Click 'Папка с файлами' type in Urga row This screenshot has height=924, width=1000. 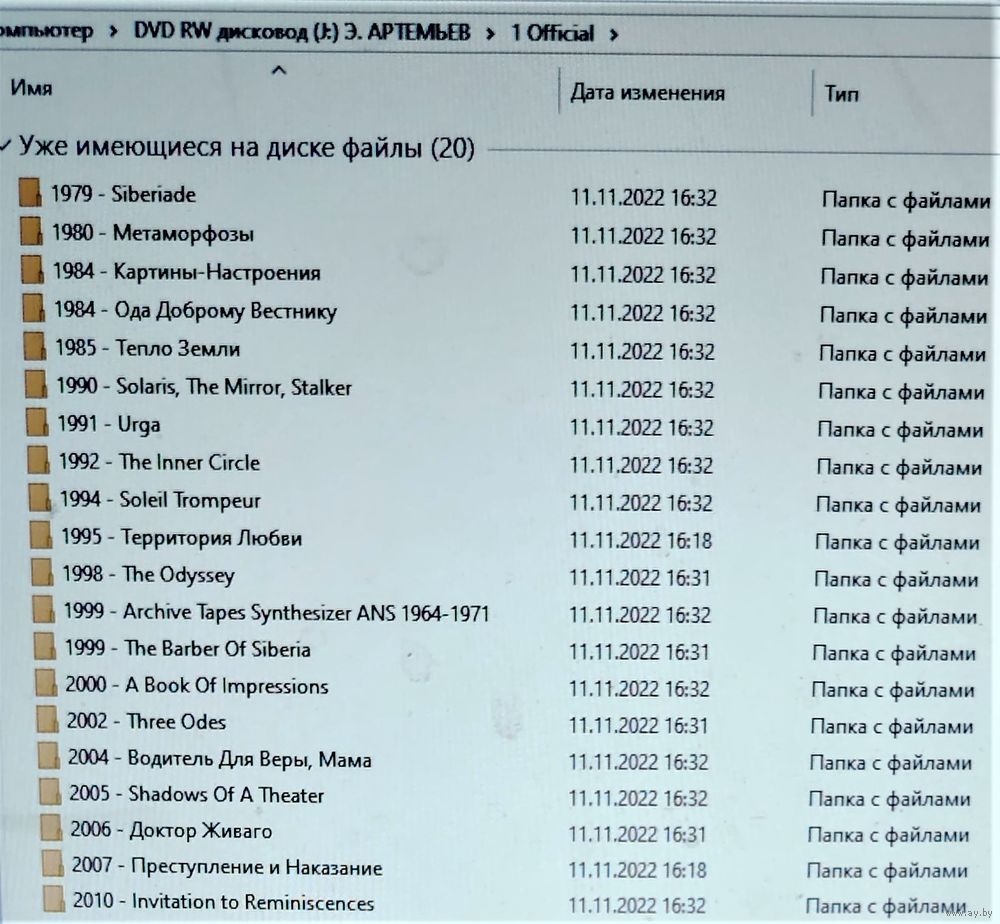click(x=901, y=430)
